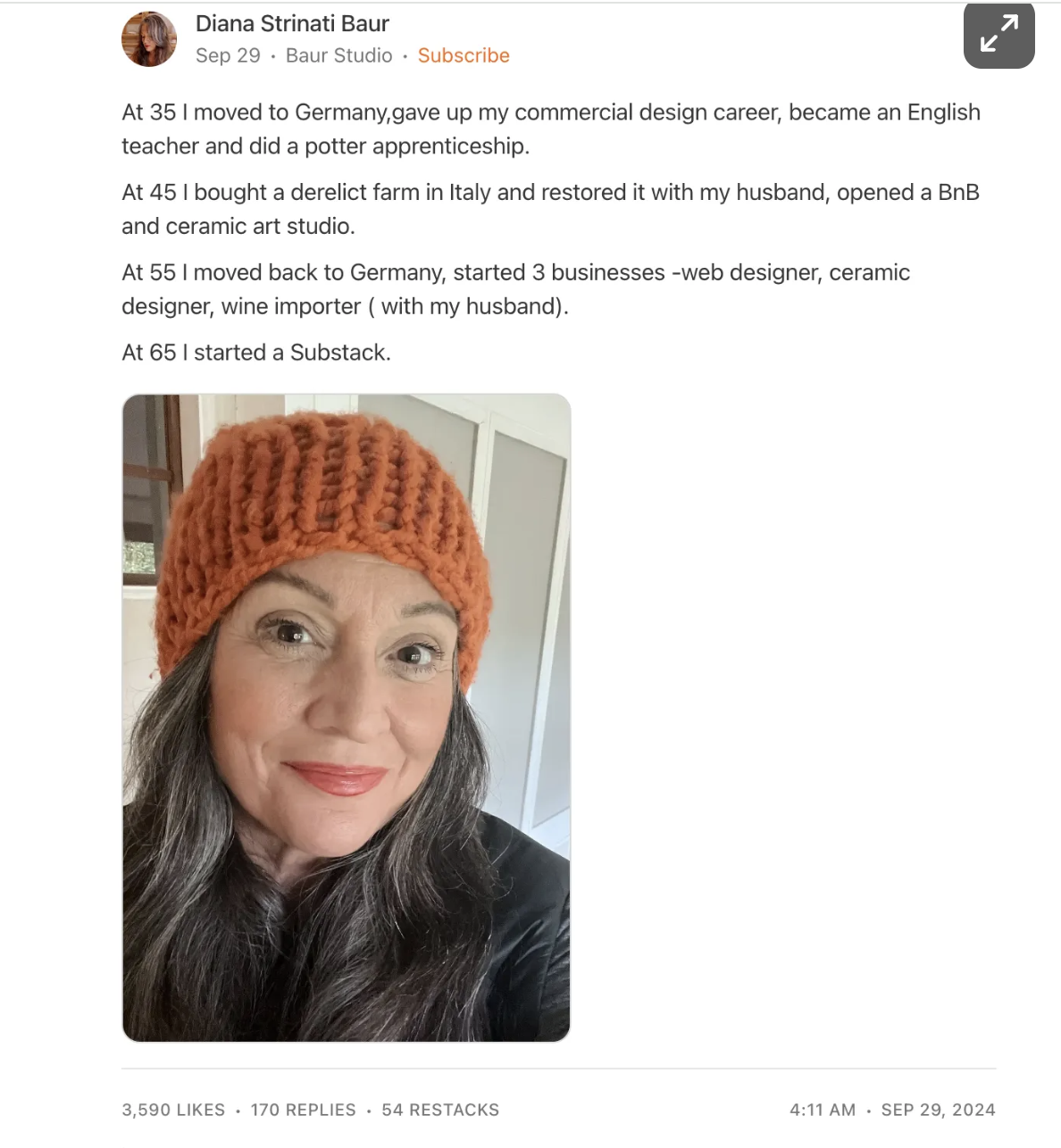Subscribe using the orange Subscribe link
This screenshot has width=1061, height=1148.
(x=464, y=55)
